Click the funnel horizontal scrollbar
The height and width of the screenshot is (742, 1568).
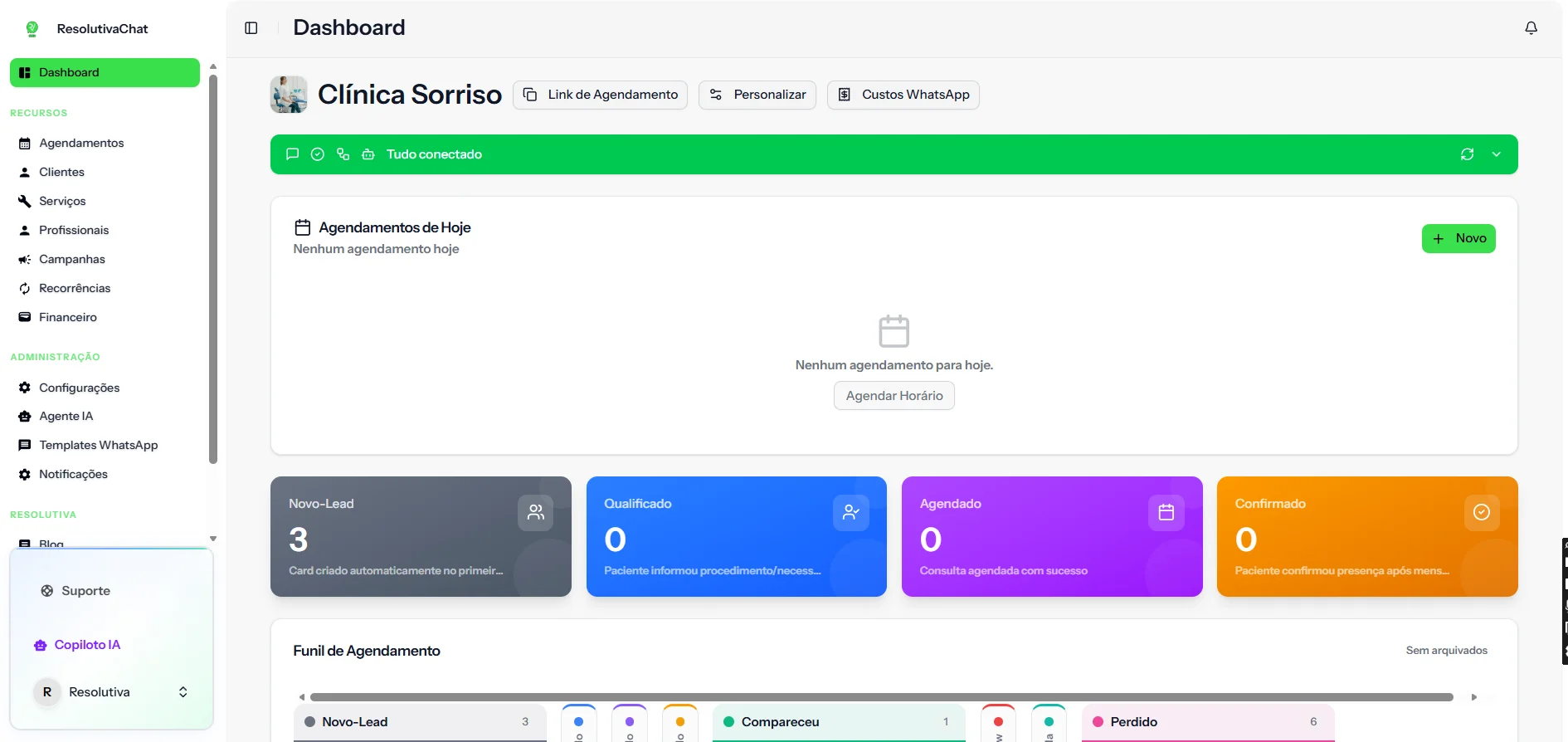point(882,697)
